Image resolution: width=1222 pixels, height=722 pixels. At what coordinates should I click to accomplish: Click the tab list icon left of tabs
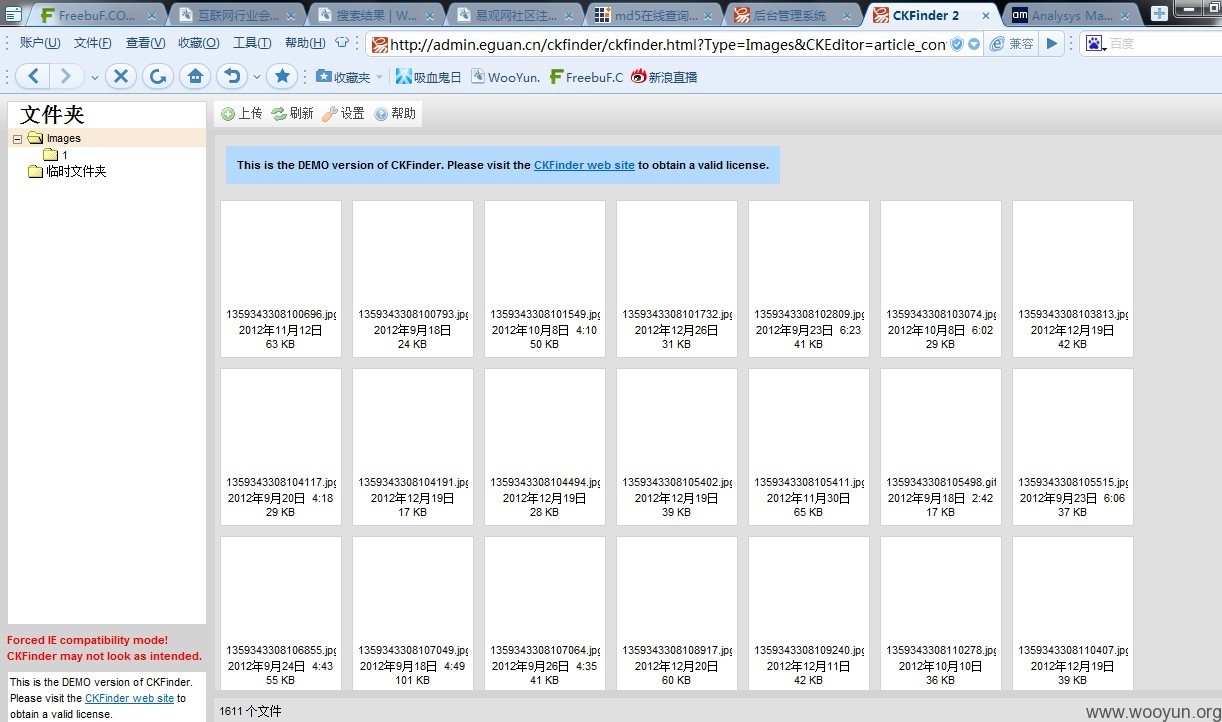pos(13,14)
